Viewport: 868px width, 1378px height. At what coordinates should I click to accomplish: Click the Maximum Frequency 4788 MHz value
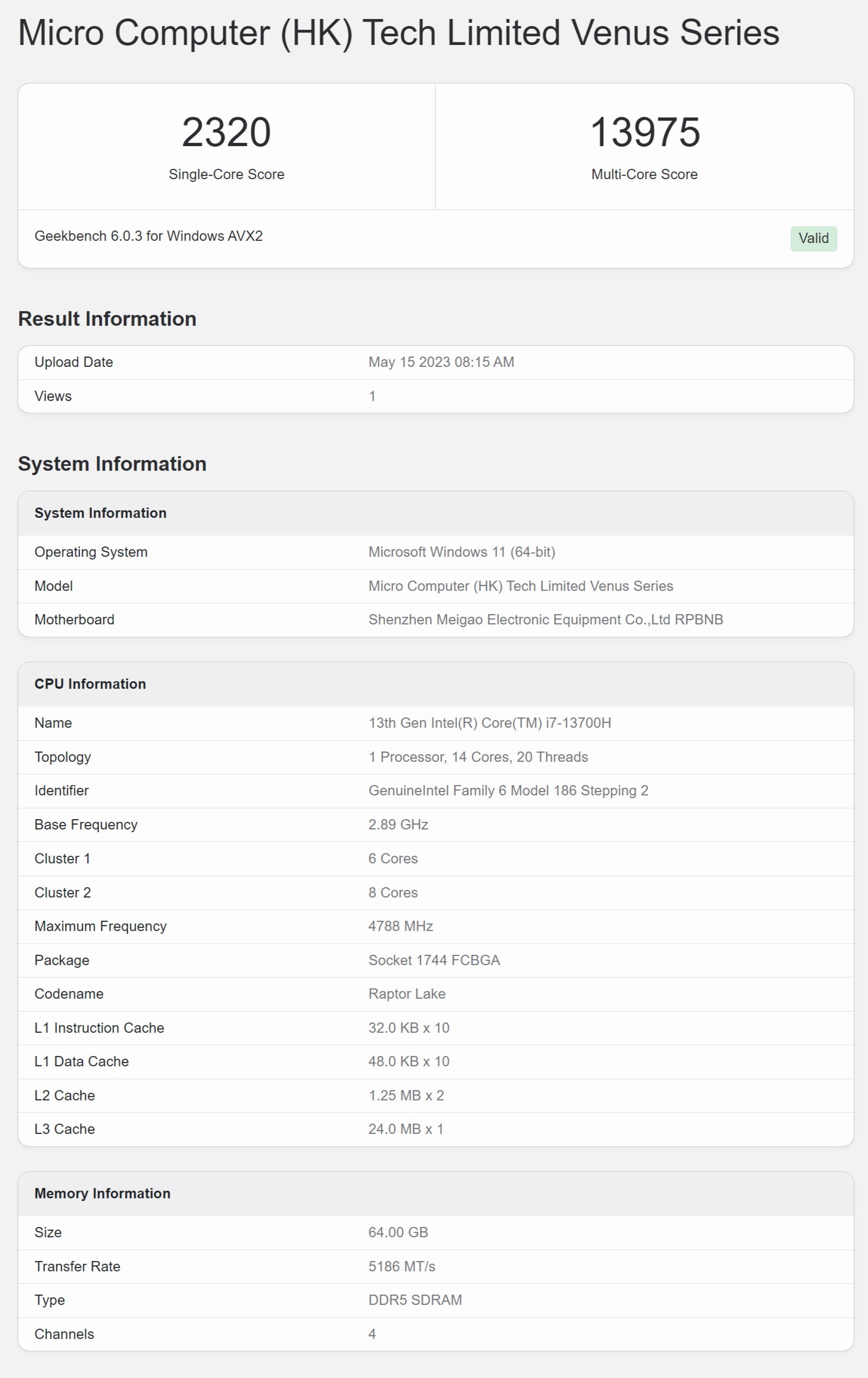(400, 926)
